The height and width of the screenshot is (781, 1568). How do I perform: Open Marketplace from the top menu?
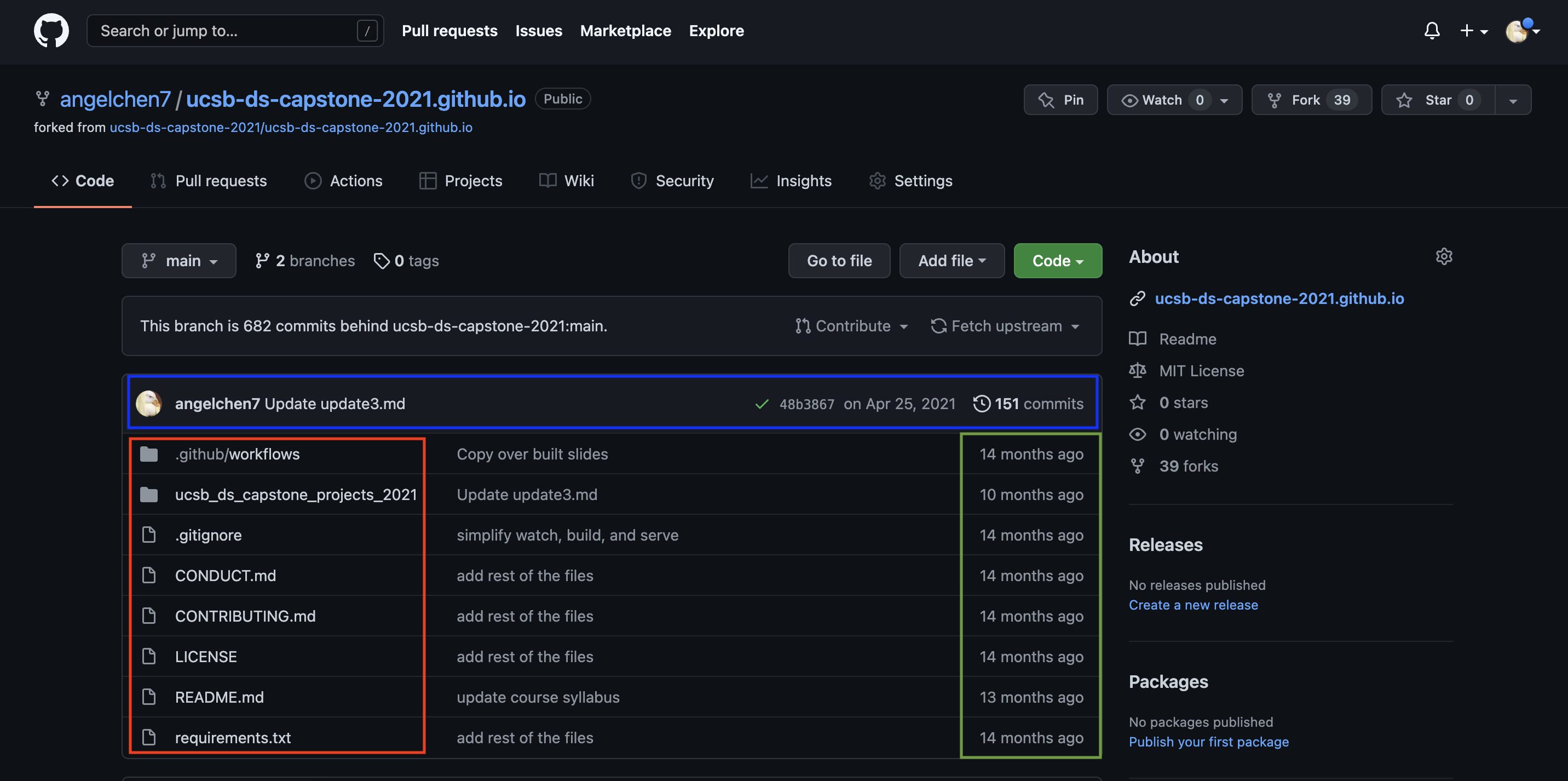626,31
